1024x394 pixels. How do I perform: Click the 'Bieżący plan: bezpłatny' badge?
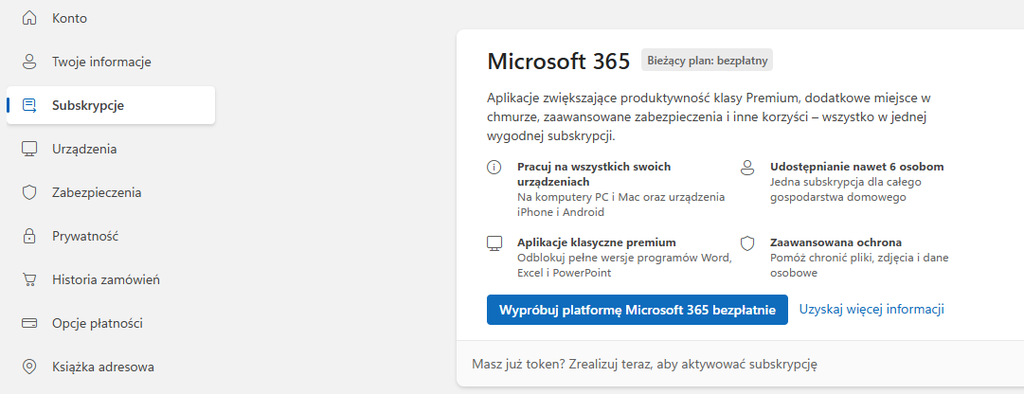pyautogui.click(x=707, y=61)
